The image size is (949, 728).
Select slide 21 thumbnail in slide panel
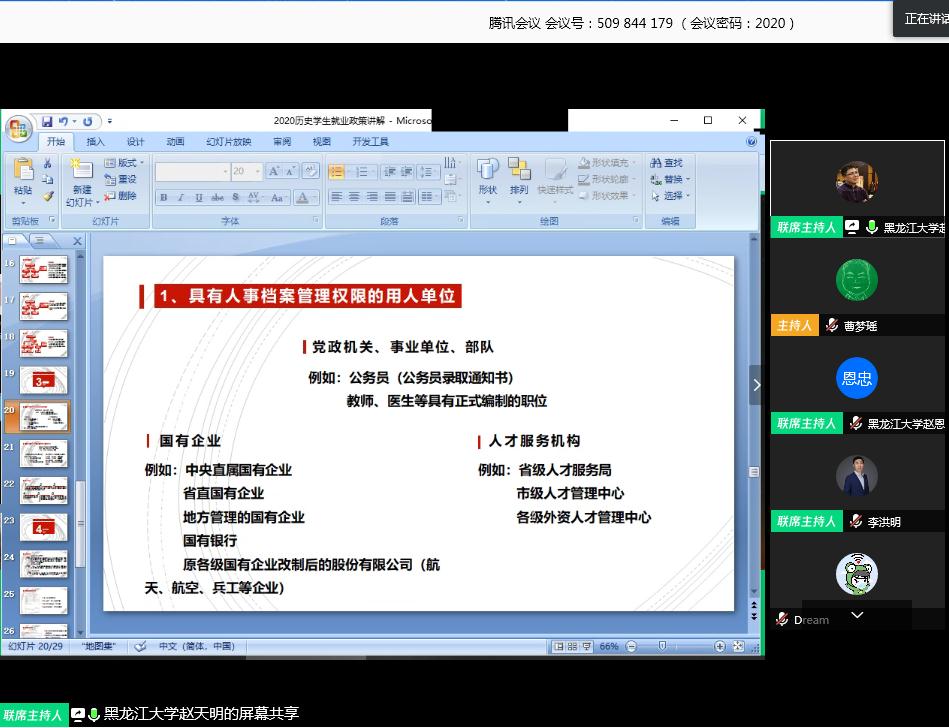click(x=43, y=453)
